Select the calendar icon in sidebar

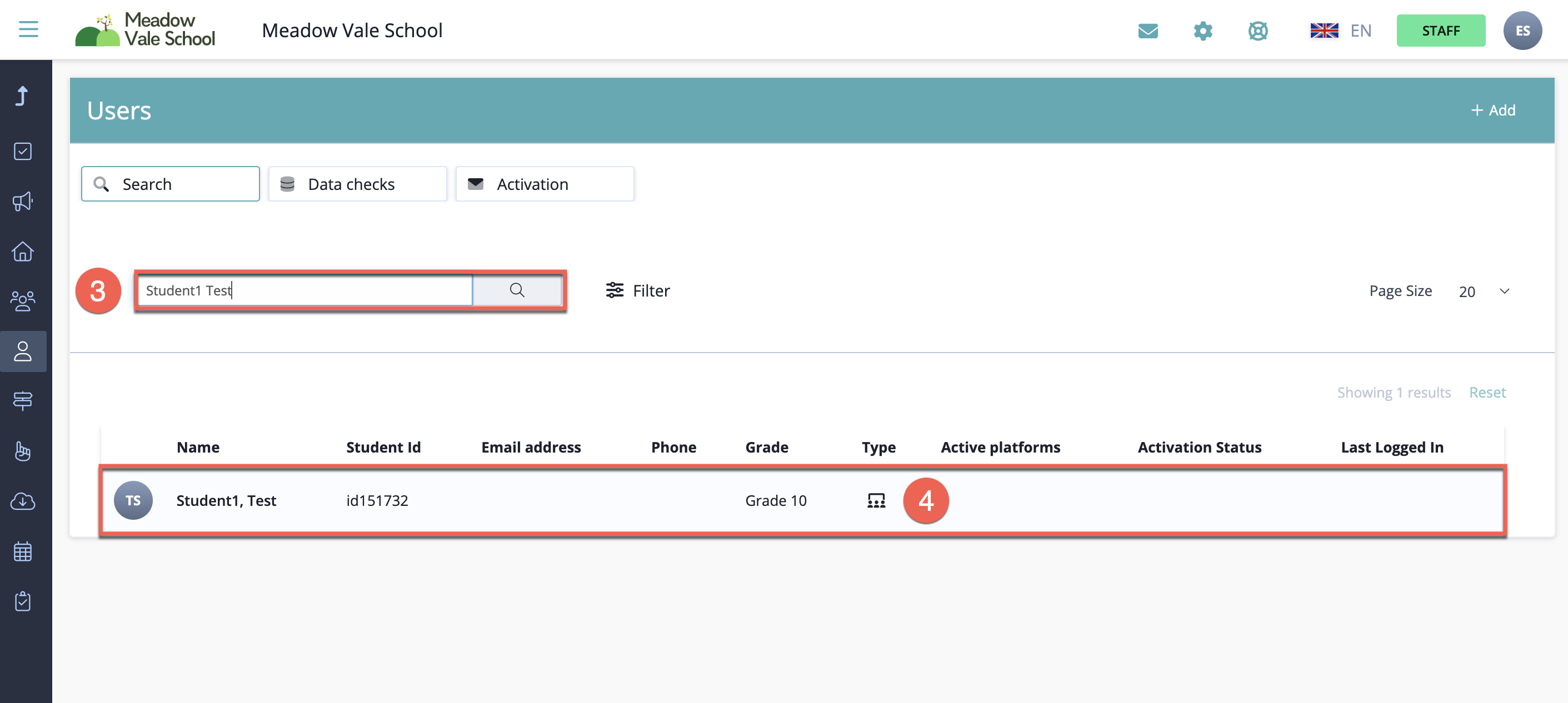23,551
